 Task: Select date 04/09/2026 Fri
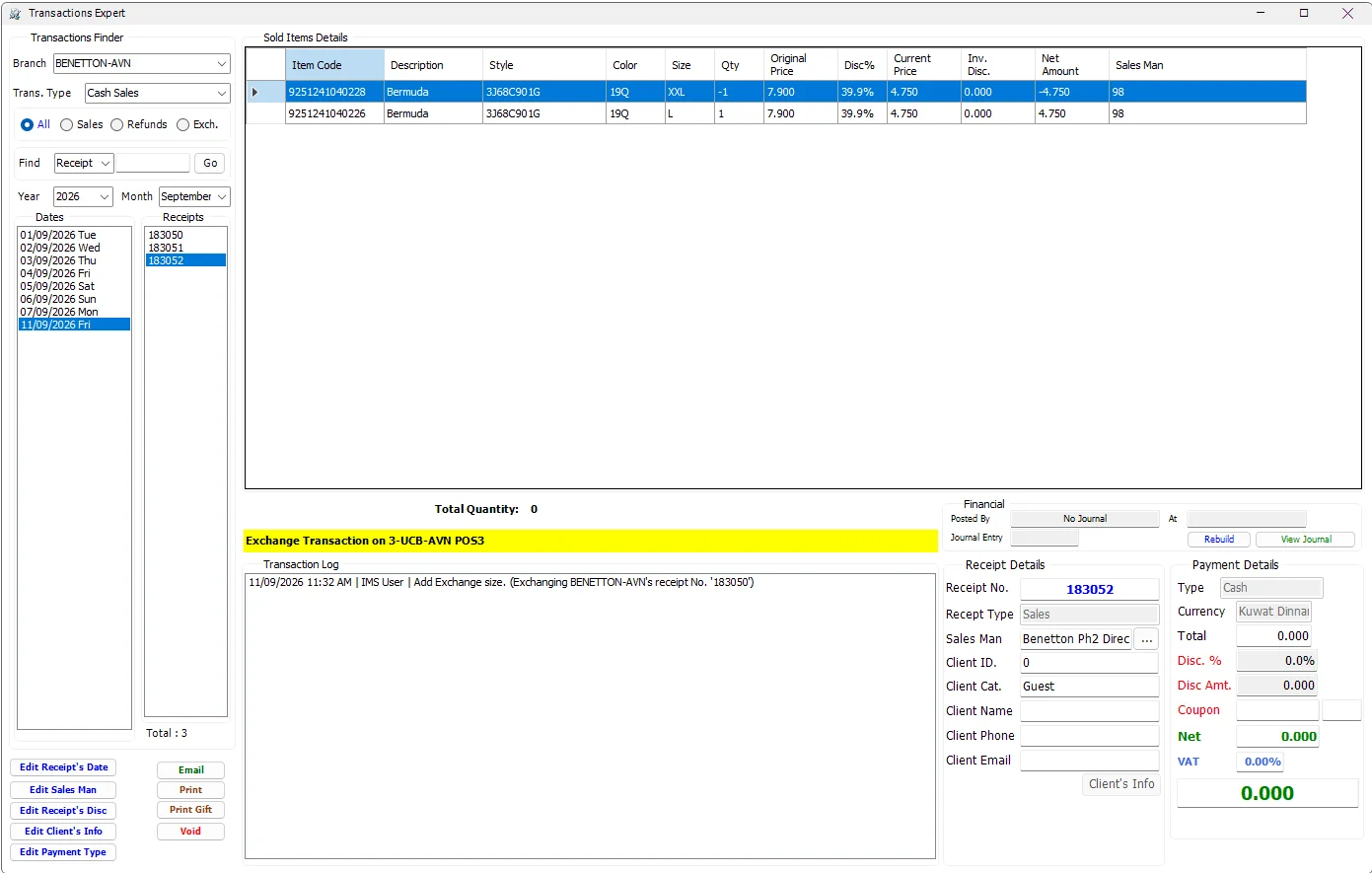74,273
